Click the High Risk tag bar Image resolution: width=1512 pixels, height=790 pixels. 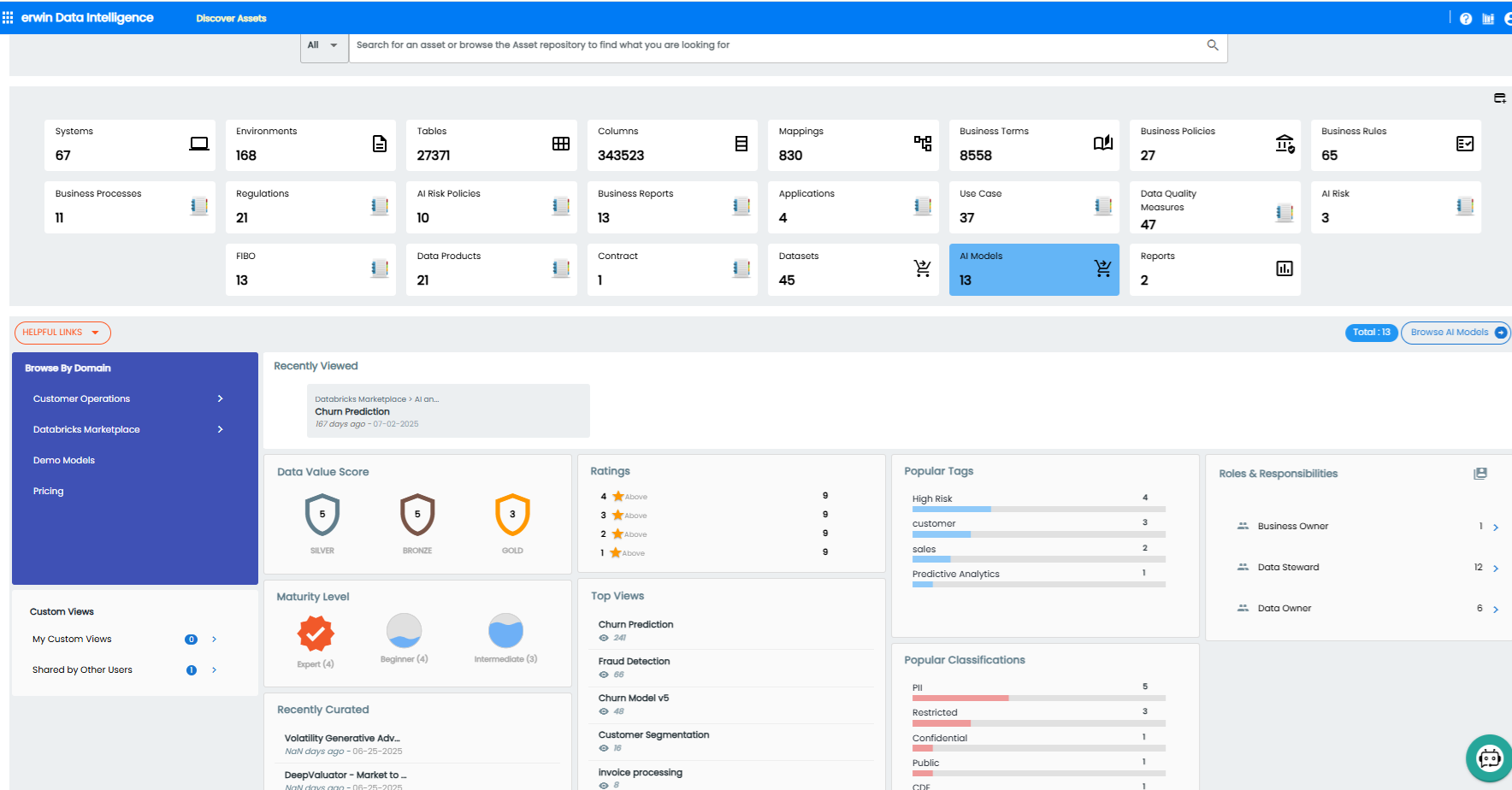click(1038, 509)
